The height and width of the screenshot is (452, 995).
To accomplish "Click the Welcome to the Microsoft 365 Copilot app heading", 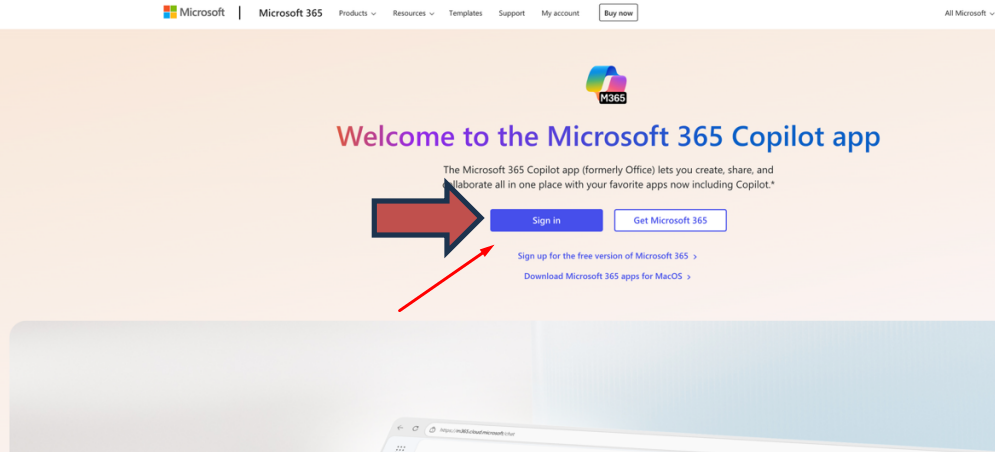I will tap(608, 136).
